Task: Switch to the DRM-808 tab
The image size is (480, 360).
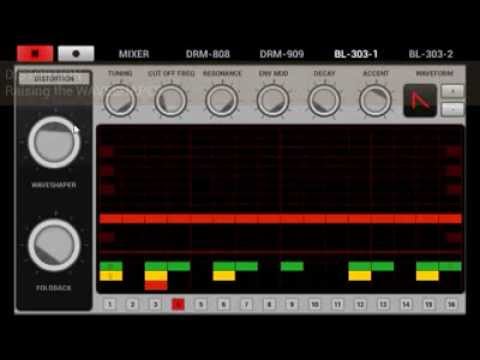Action: tap(208, 54)
